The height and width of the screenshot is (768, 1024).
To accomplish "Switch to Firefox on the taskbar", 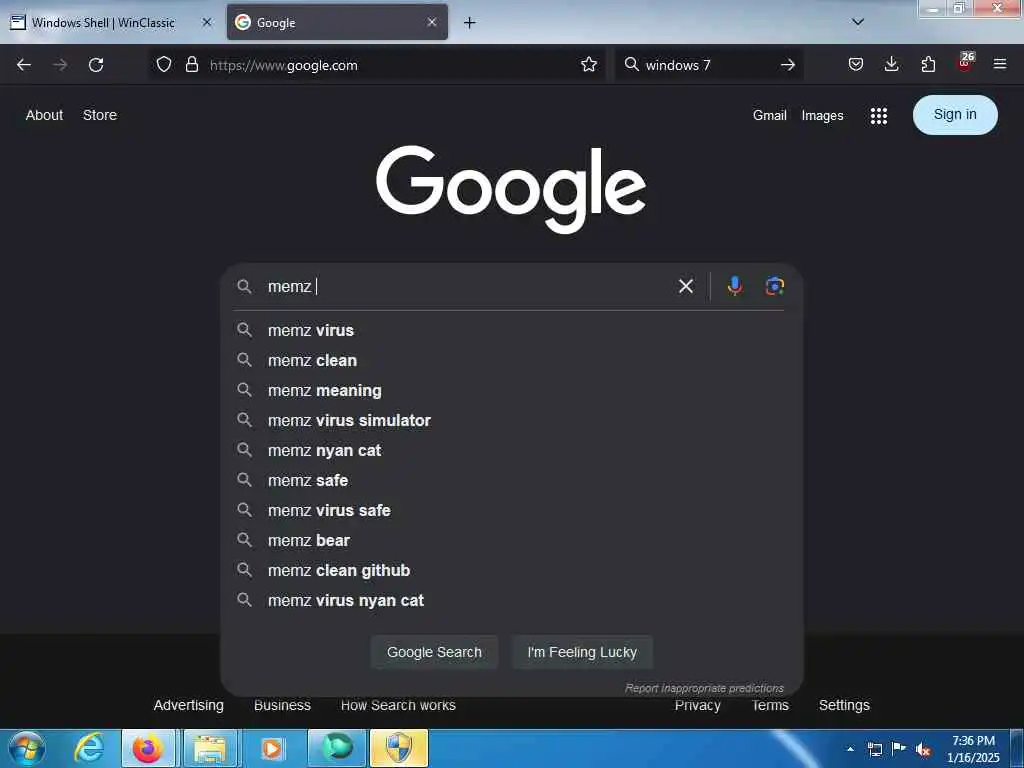I will (148, 748).
